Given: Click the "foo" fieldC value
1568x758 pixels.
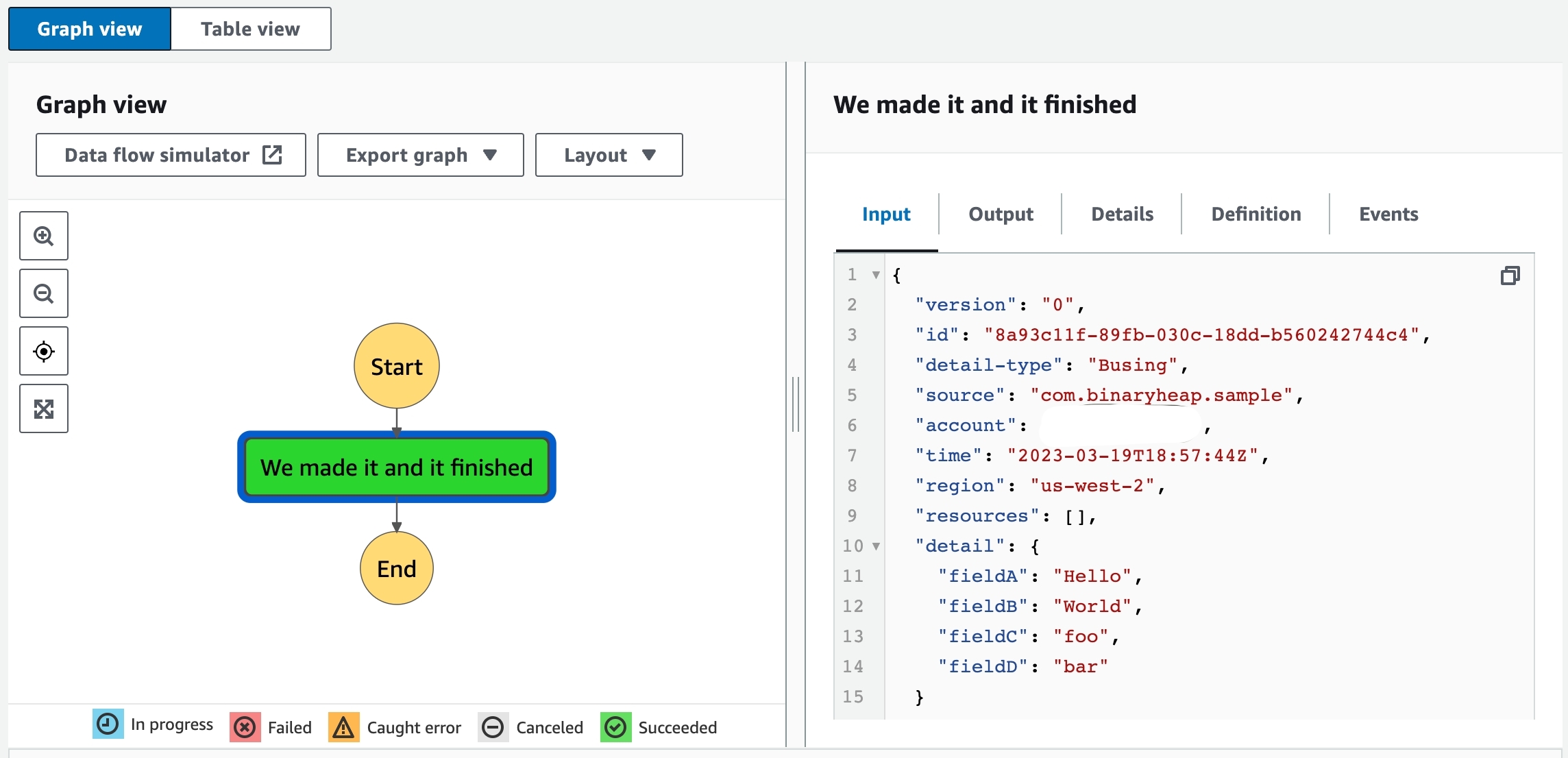Looking at the screenshot, I should 1081,637.
